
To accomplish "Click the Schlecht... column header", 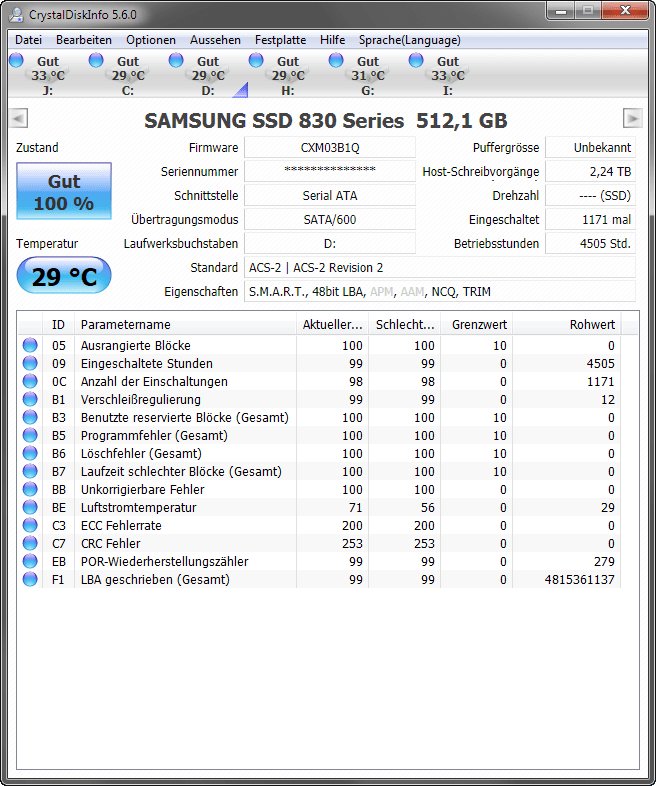I will click(x=404, y=324).
